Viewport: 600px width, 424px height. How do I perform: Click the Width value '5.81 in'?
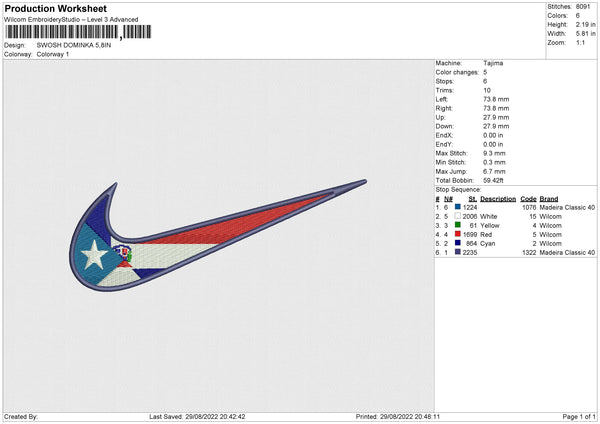(585, 34)
